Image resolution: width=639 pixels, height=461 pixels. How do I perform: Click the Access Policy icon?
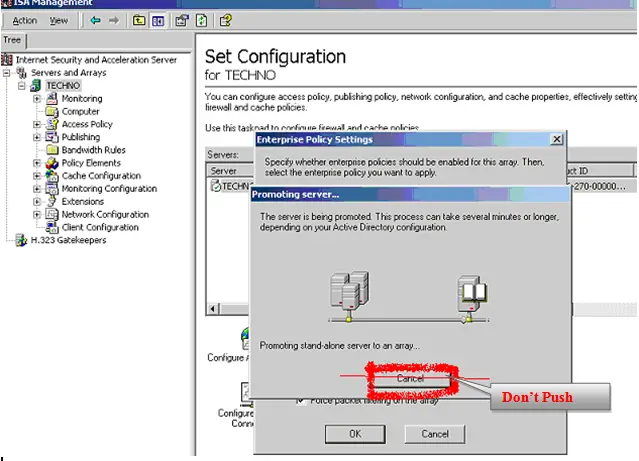(x=52, y=124)
